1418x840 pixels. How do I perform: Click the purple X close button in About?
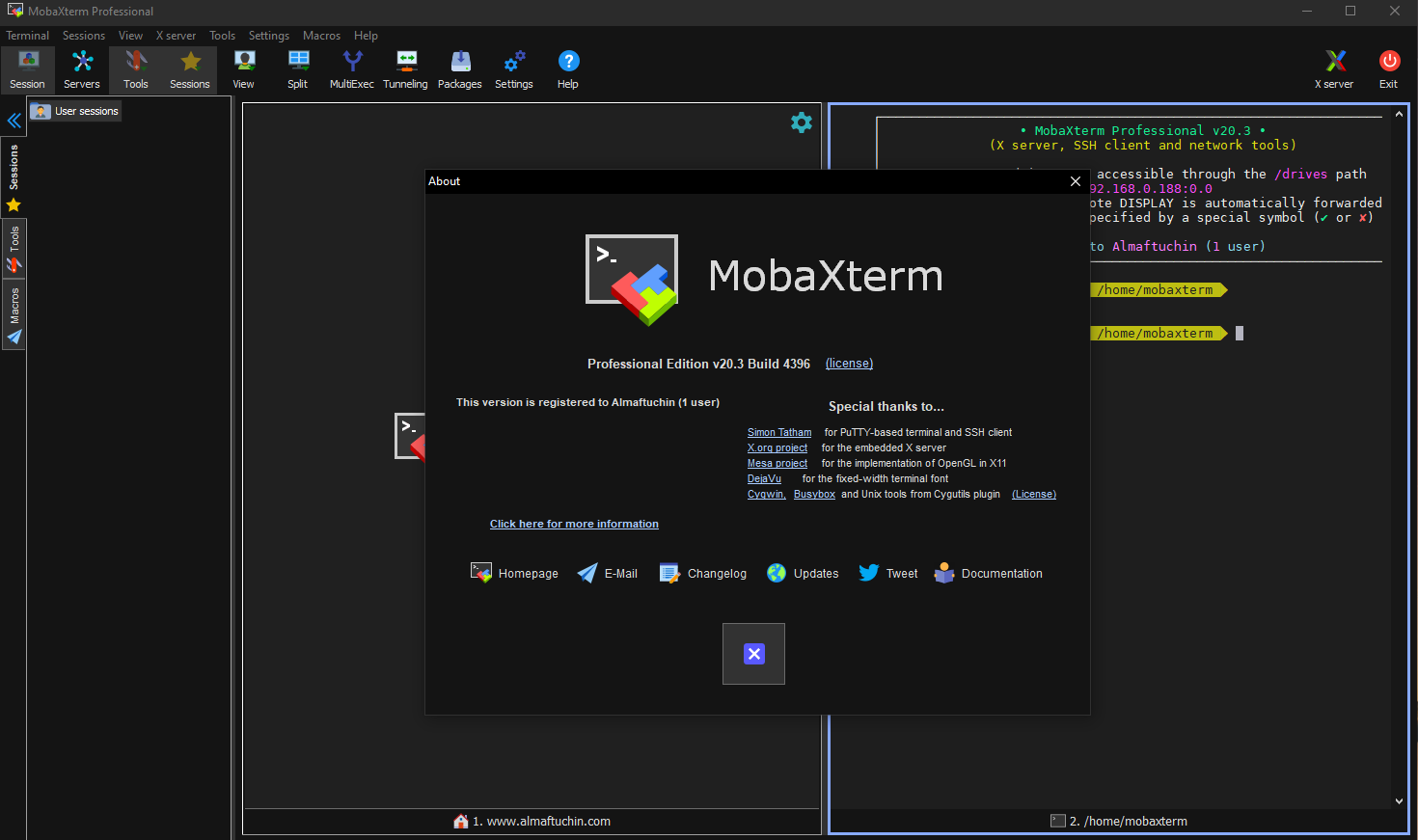pyautogui.click(x=753, y=654)
